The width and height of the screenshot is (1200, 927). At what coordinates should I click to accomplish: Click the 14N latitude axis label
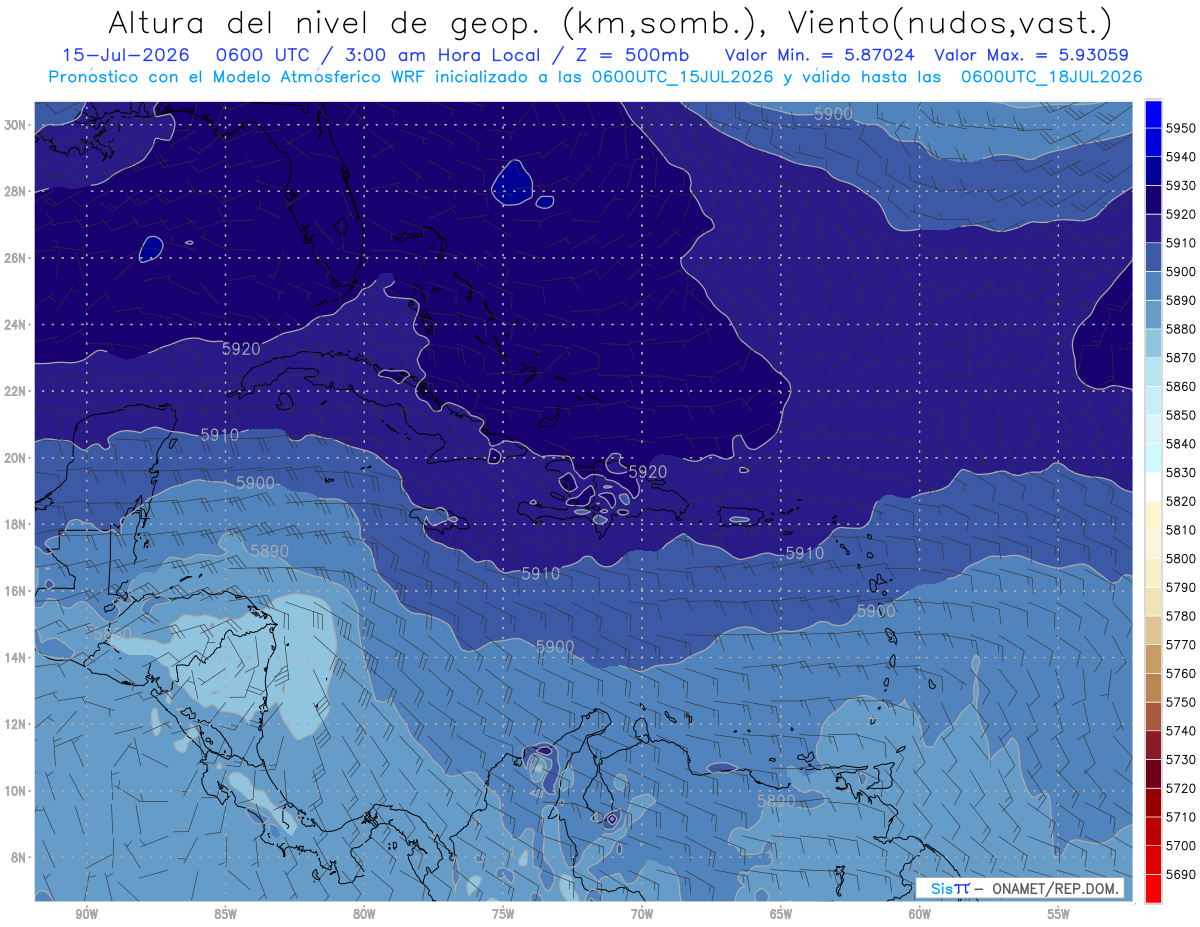coord(16,657)
